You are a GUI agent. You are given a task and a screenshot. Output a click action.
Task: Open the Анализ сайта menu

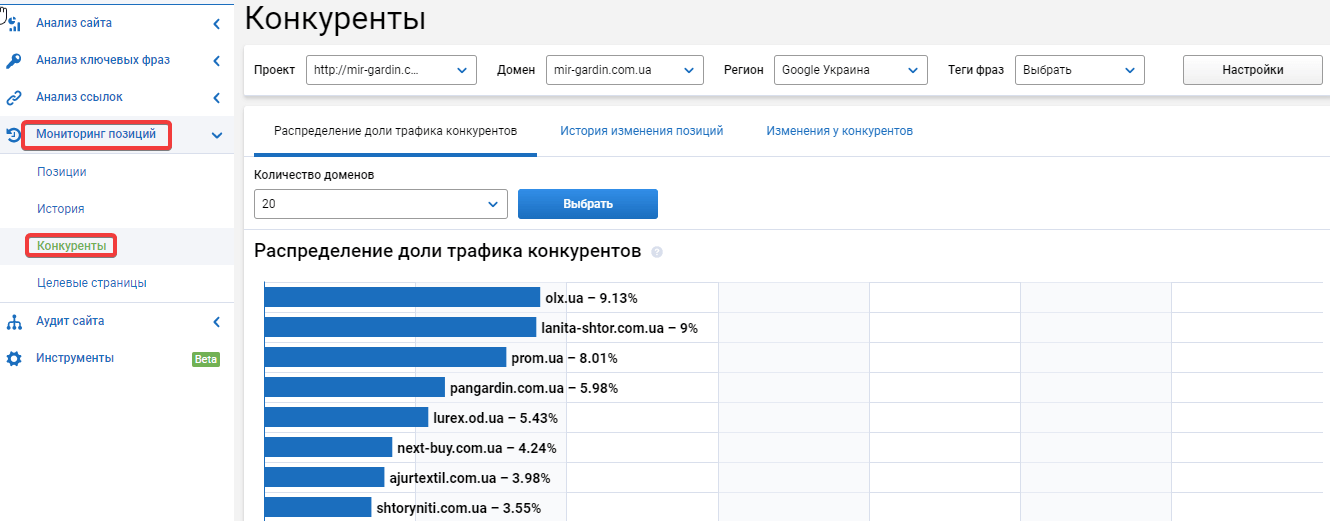(x=74, y=22)
